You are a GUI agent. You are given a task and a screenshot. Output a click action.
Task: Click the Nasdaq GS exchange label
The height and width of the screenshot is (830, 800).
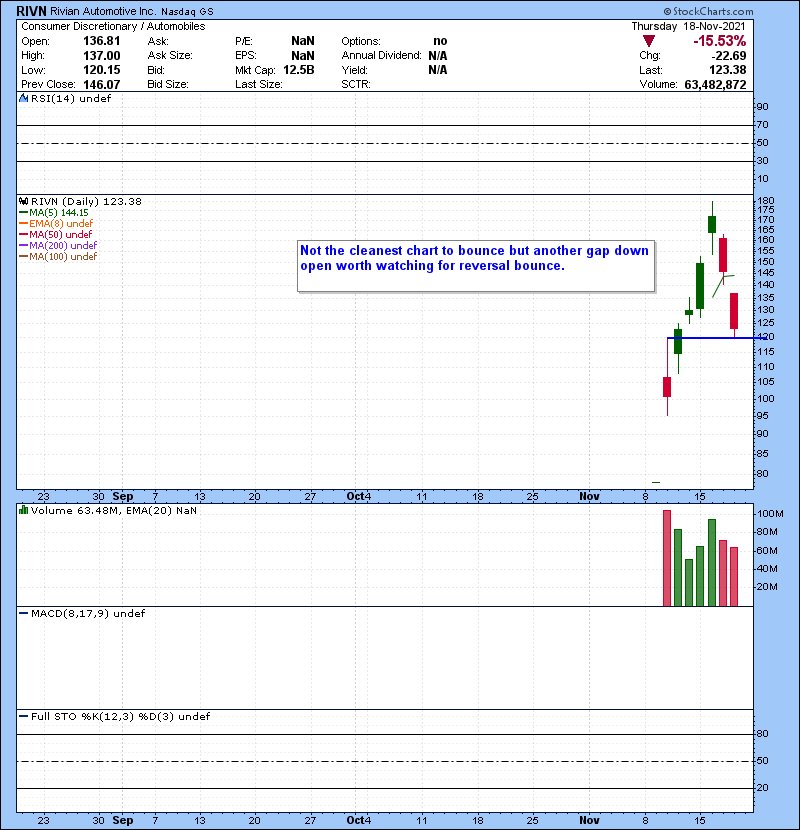coord(187,12)
